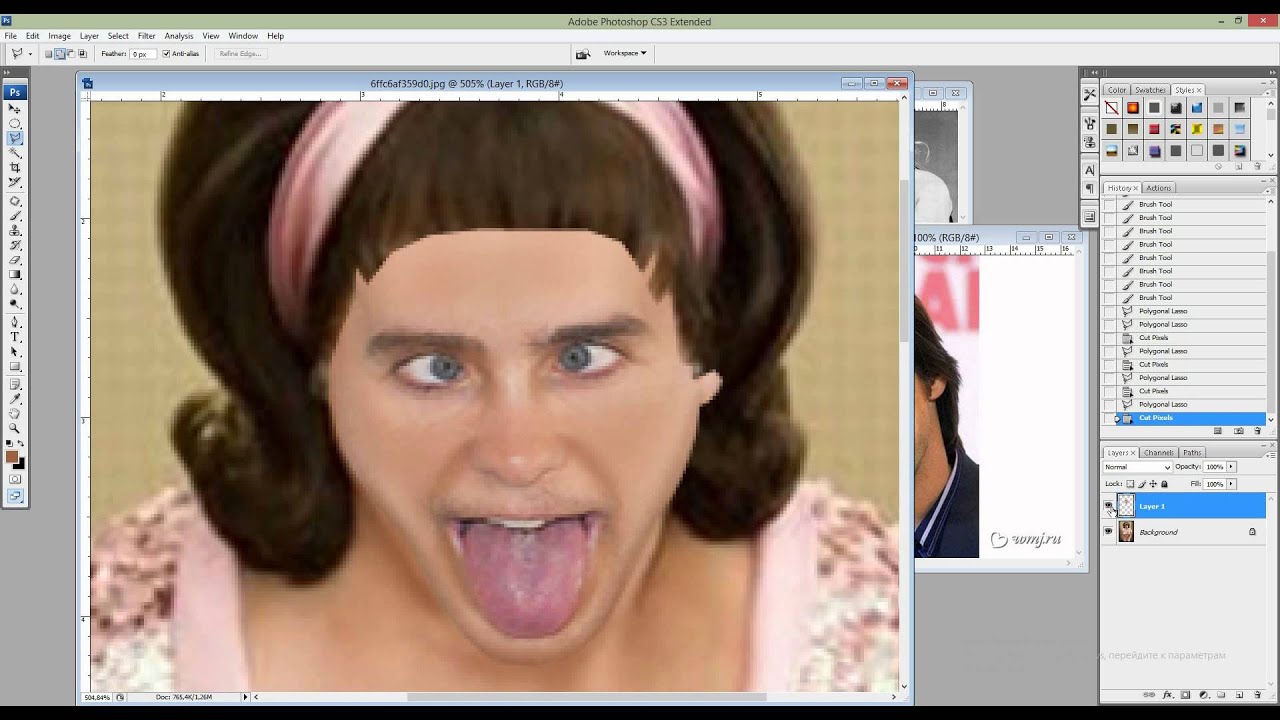Add a layer style via fx icon

1167,695
